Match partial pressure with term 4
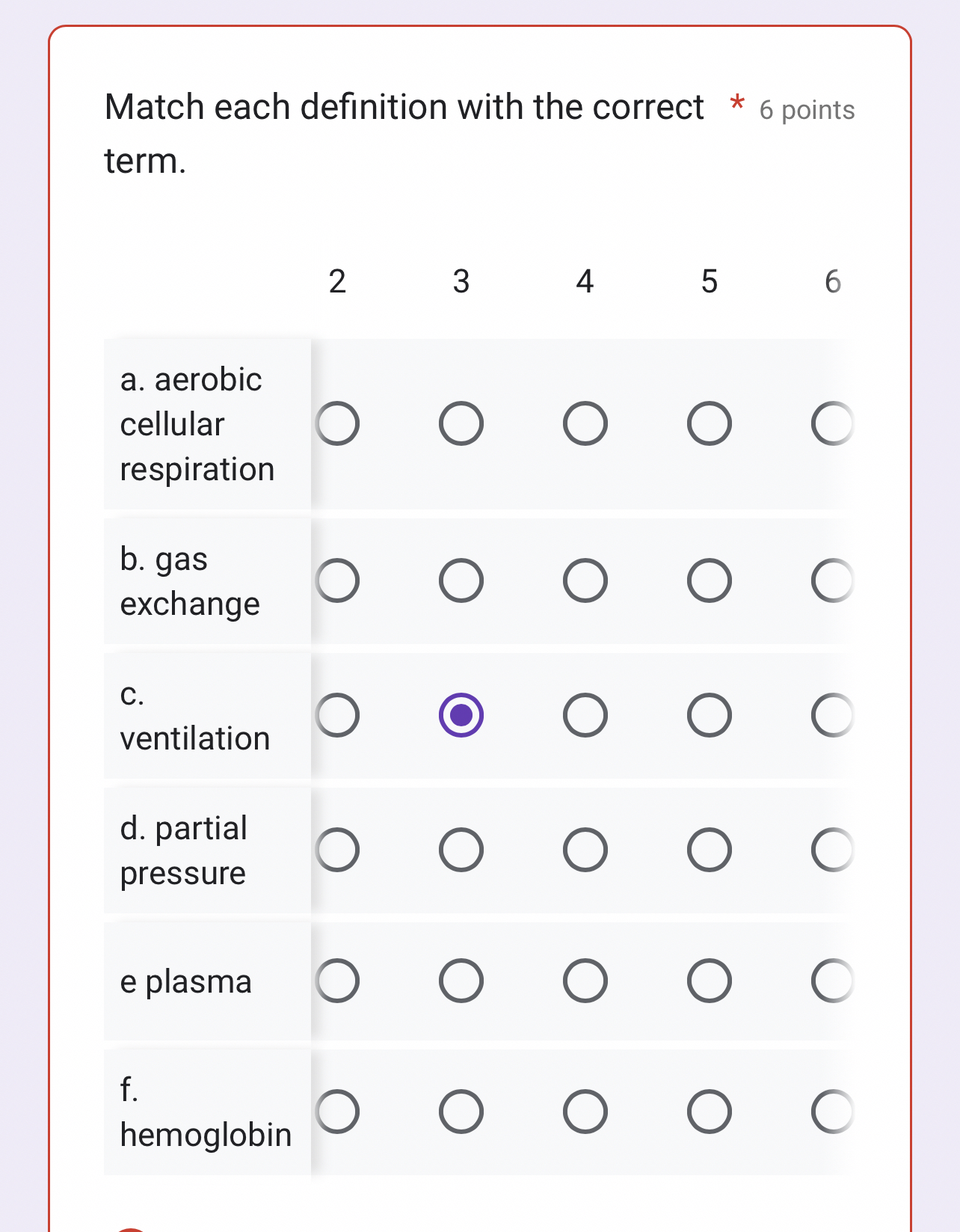 (x=585, y=849)
